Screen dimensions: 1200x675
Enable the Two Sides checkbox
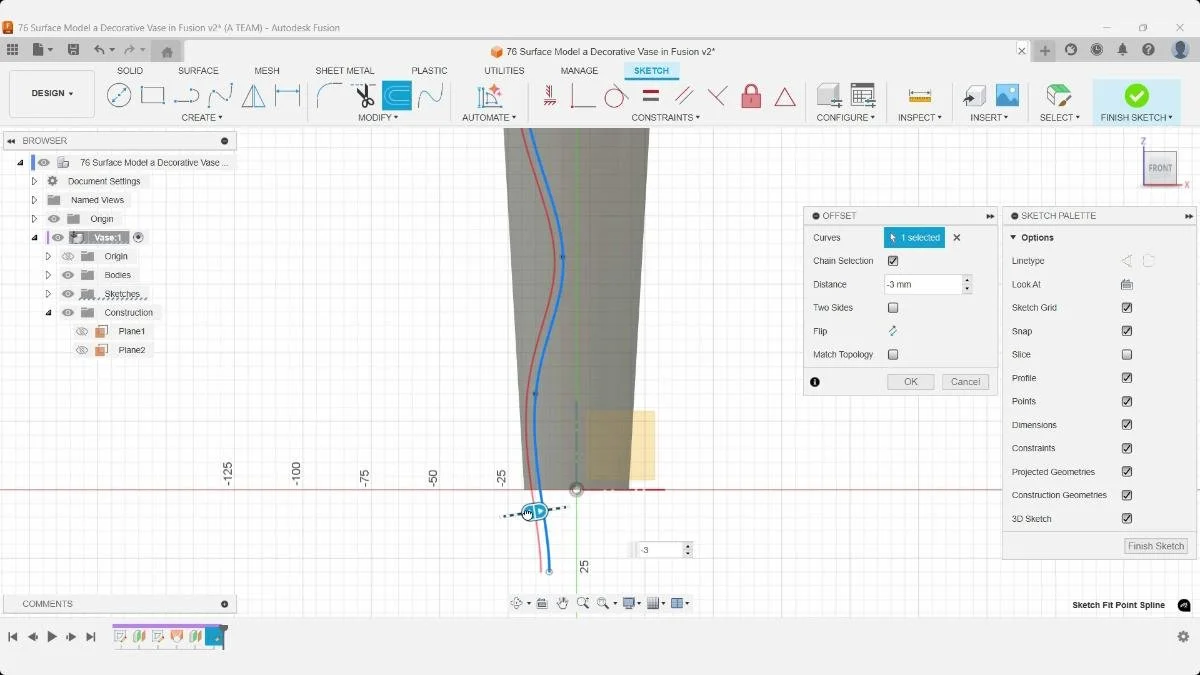click(893, 308)
